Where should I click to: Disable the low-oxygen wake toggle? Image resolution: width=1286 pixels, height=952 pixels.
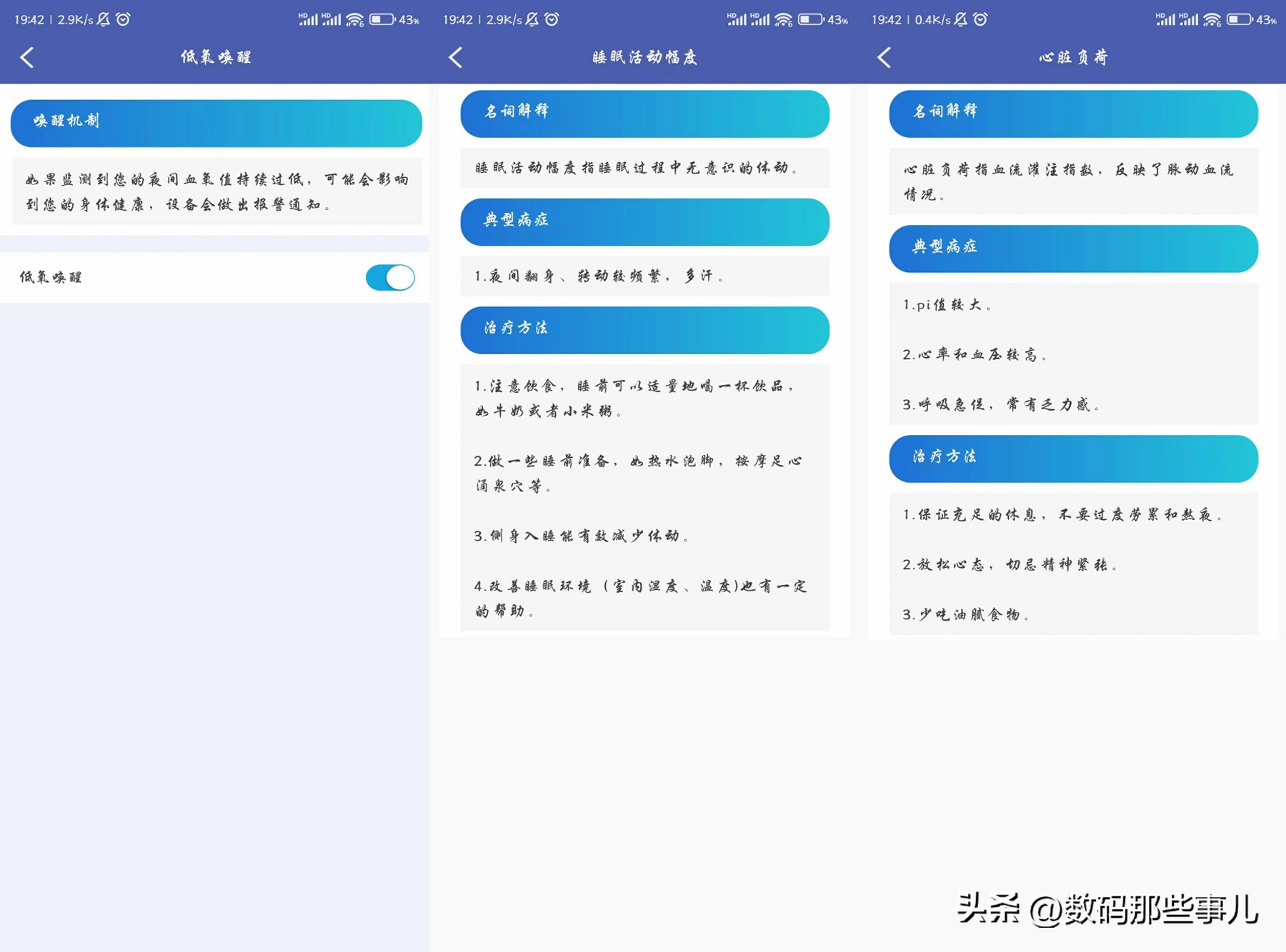coord(389,277)
